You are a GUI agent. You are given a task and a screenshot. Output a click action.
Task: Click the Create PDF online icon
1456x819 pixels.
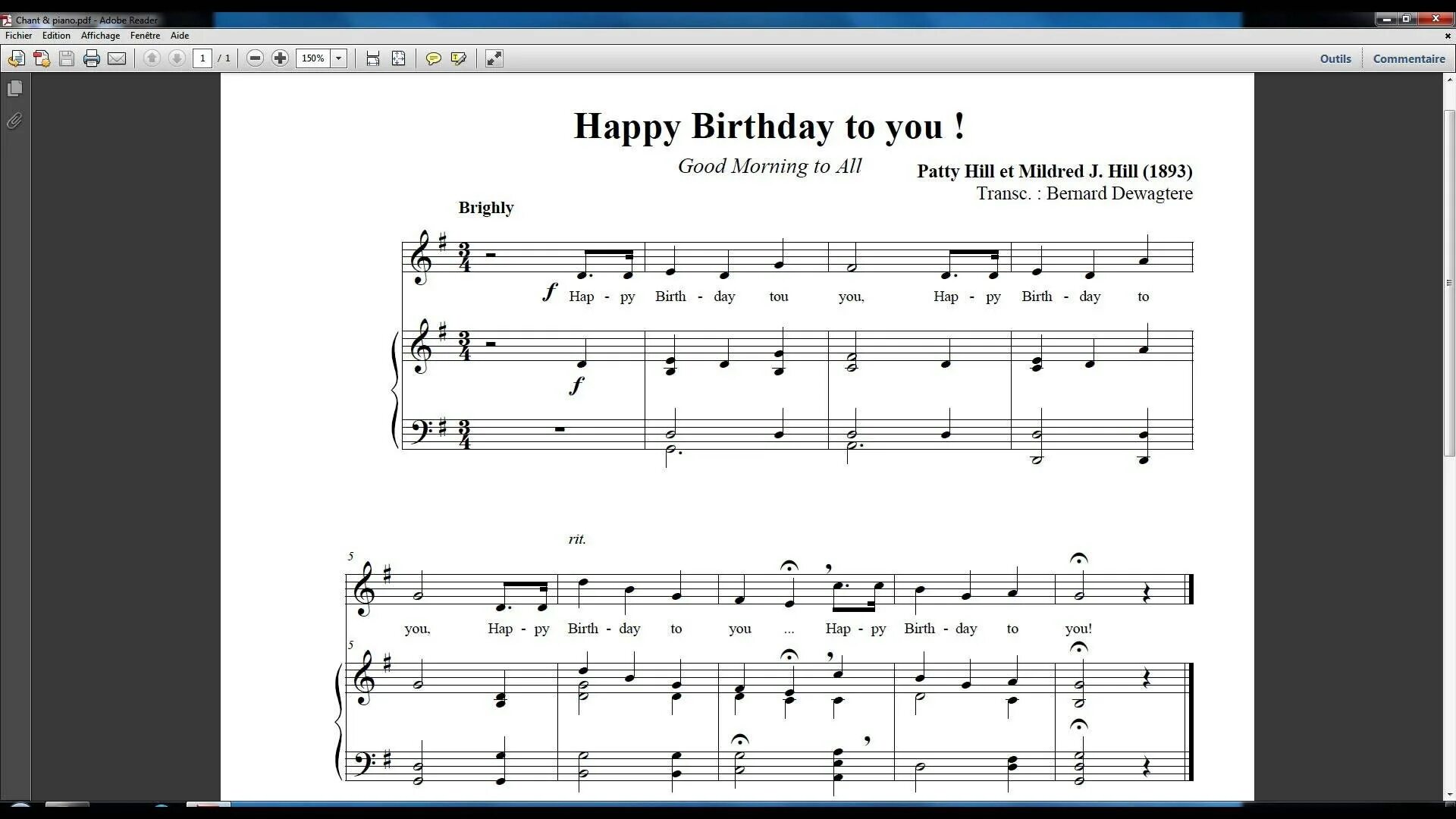pyautogui.click(x=42, y=58)
